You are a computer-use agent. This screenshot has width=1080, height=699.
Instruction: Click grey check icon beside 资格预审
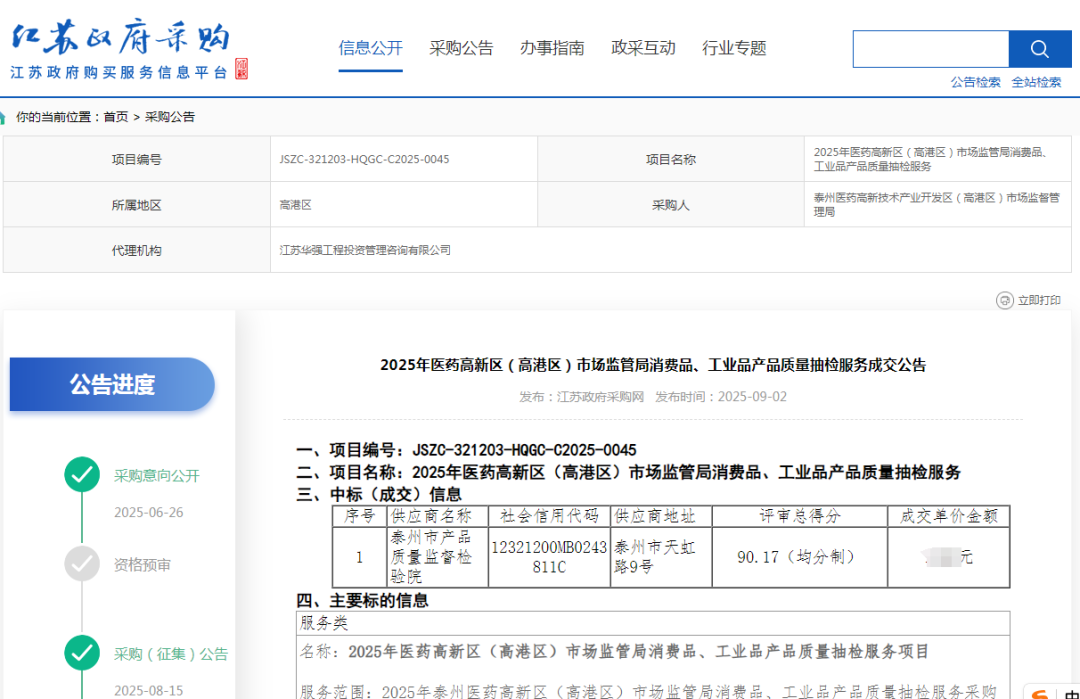click(x=82, y=564)
